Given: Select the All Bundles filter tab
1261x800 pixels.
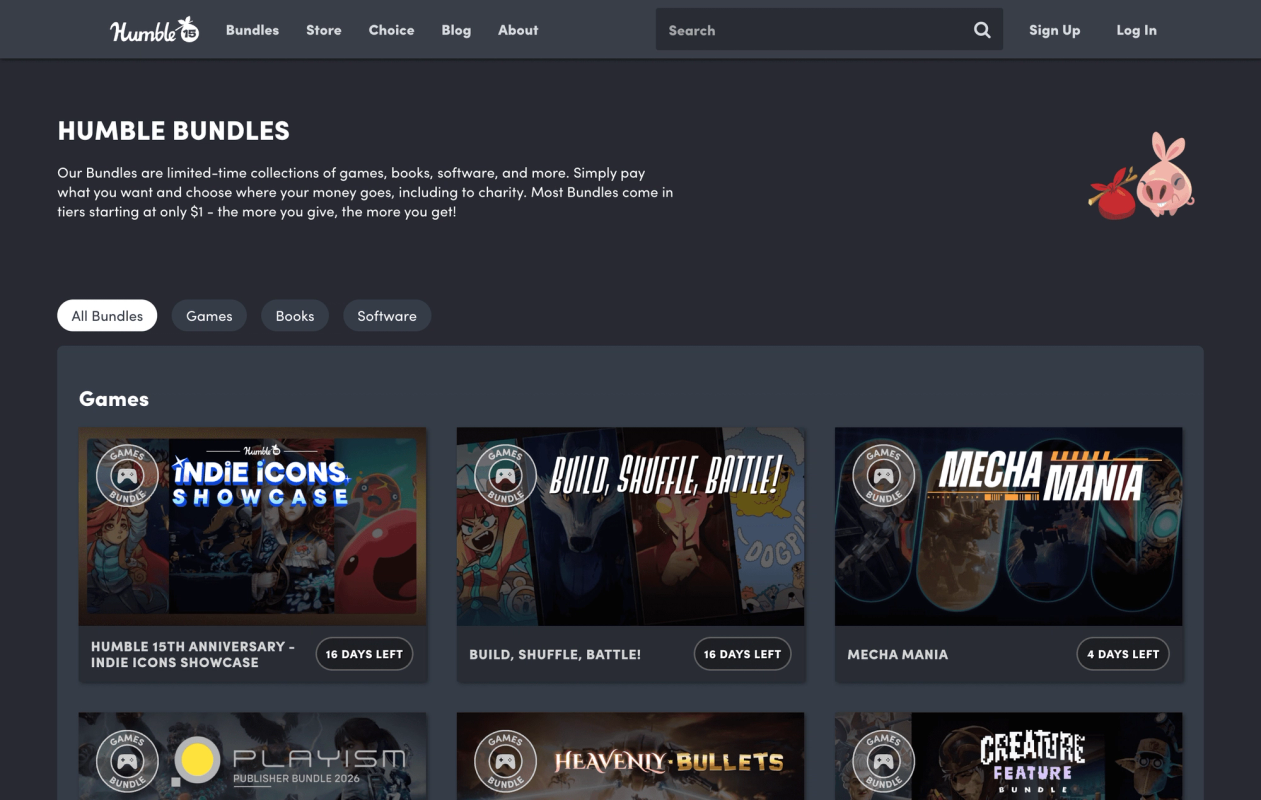Looking at the screenshot, I should click(107, 316).
